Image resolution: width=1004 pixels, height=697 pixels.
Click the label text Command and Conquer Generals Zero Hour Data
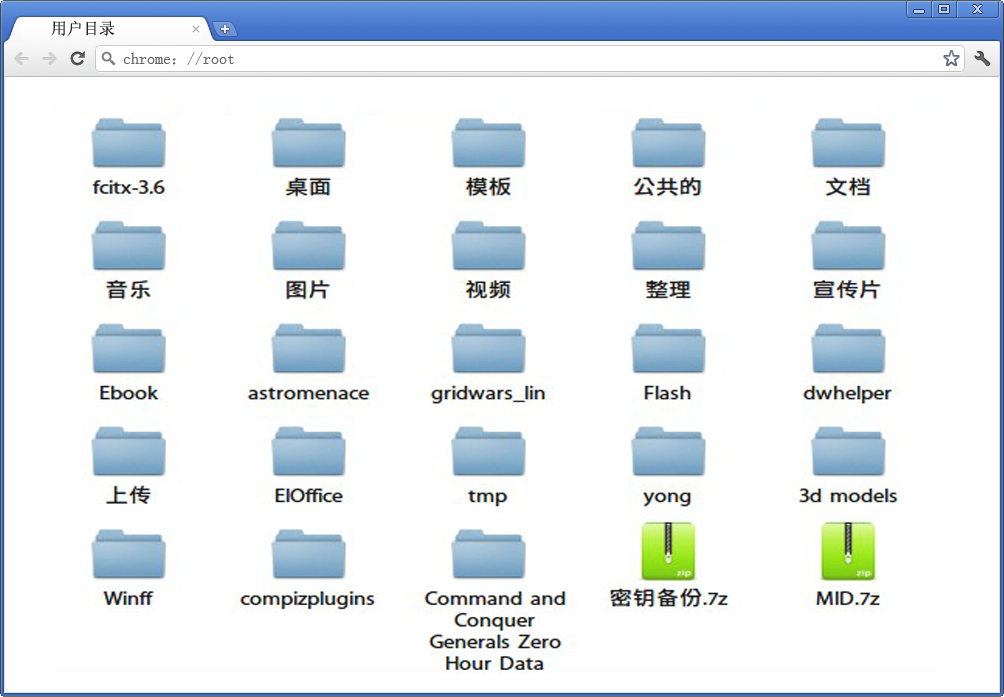494,630
